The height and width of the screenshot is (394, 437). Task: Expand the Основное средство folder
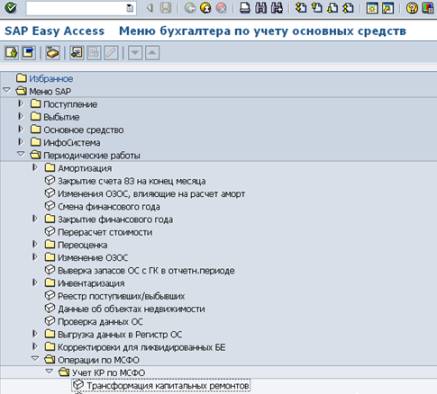21,129
